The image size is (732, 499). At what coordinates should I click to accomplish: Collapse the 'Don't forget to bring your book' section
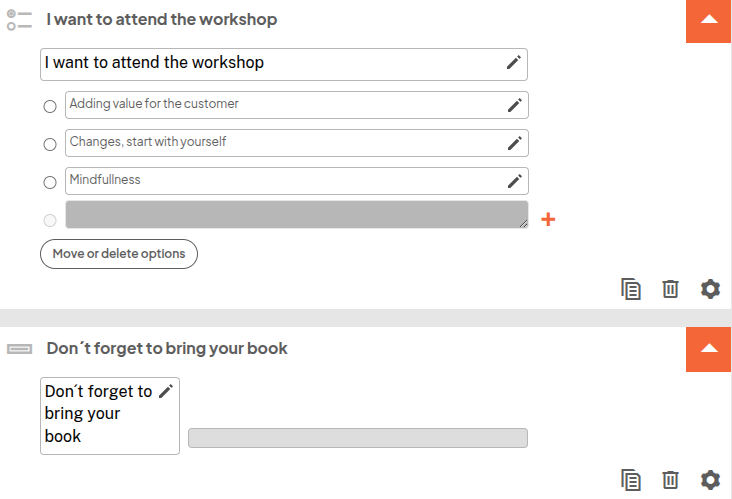(x=709, y=349)
